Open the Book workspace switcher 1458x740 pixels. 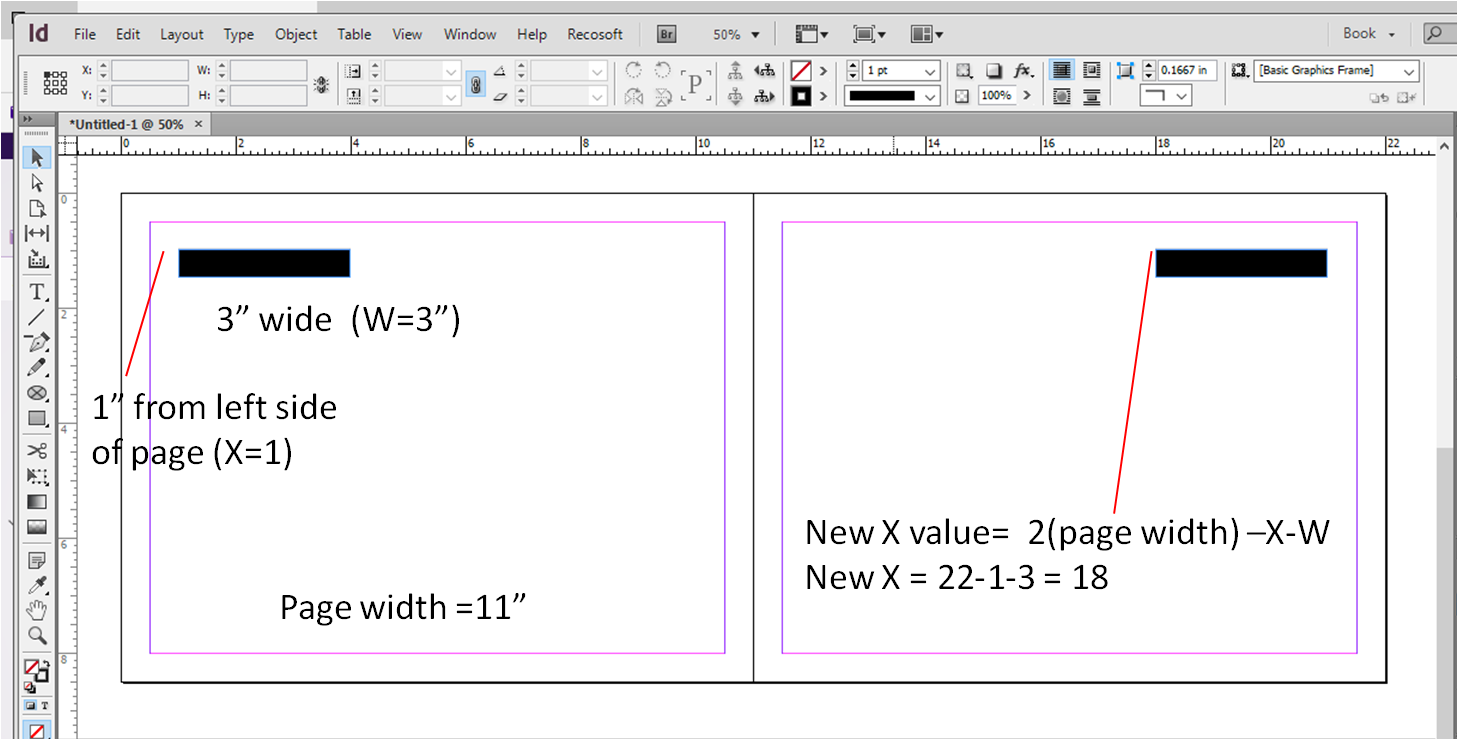1369,34
